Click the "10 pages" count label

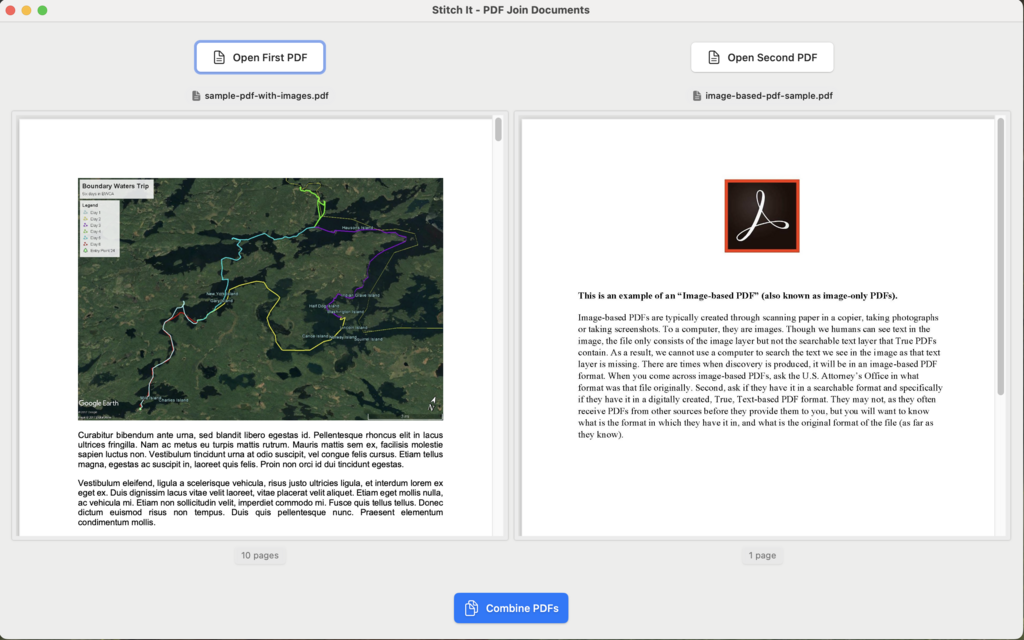[260, 555]
